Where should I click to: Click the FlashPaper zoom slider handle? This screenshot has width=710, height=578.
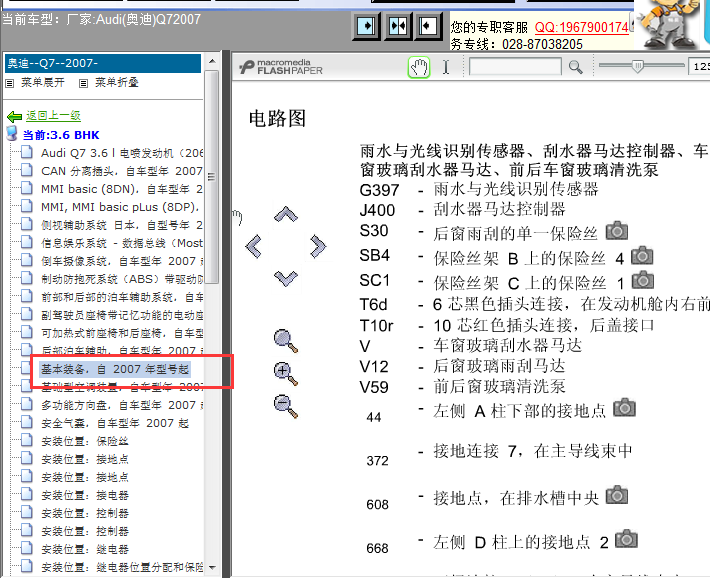pos(638,67)
